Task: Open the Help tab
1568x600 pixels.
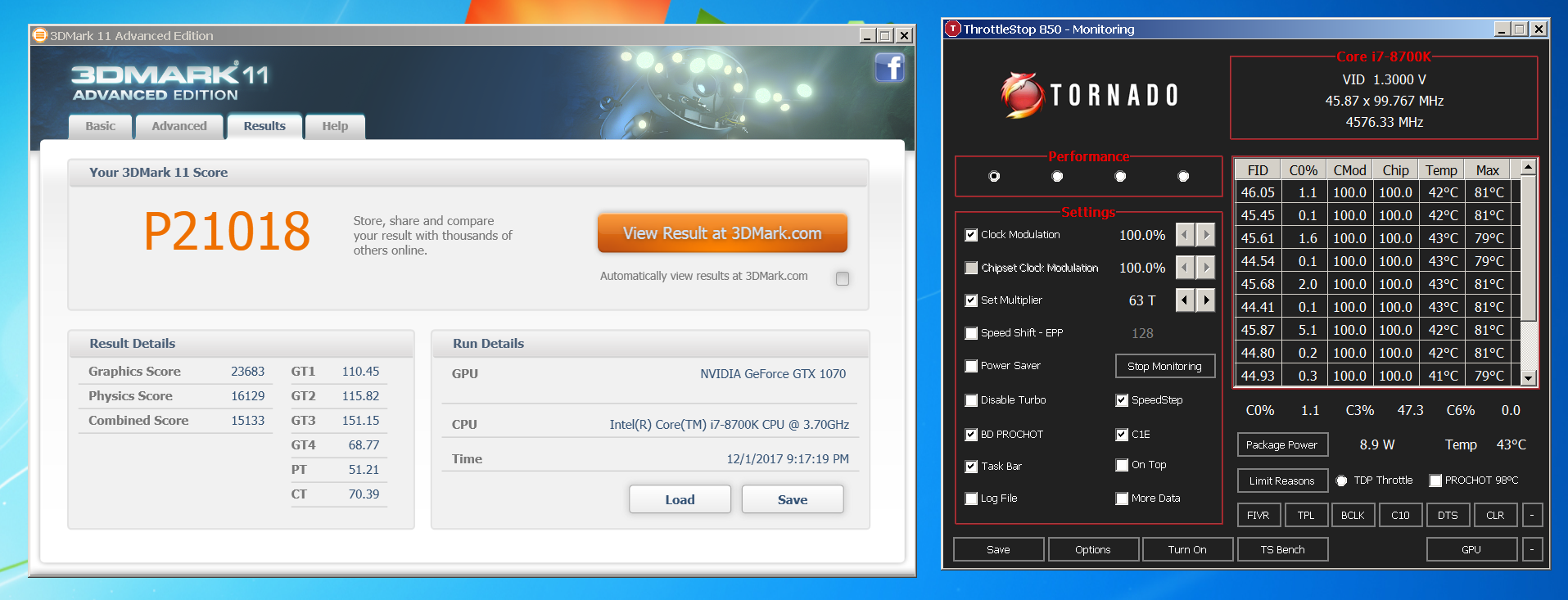Action: click(335, 126)
